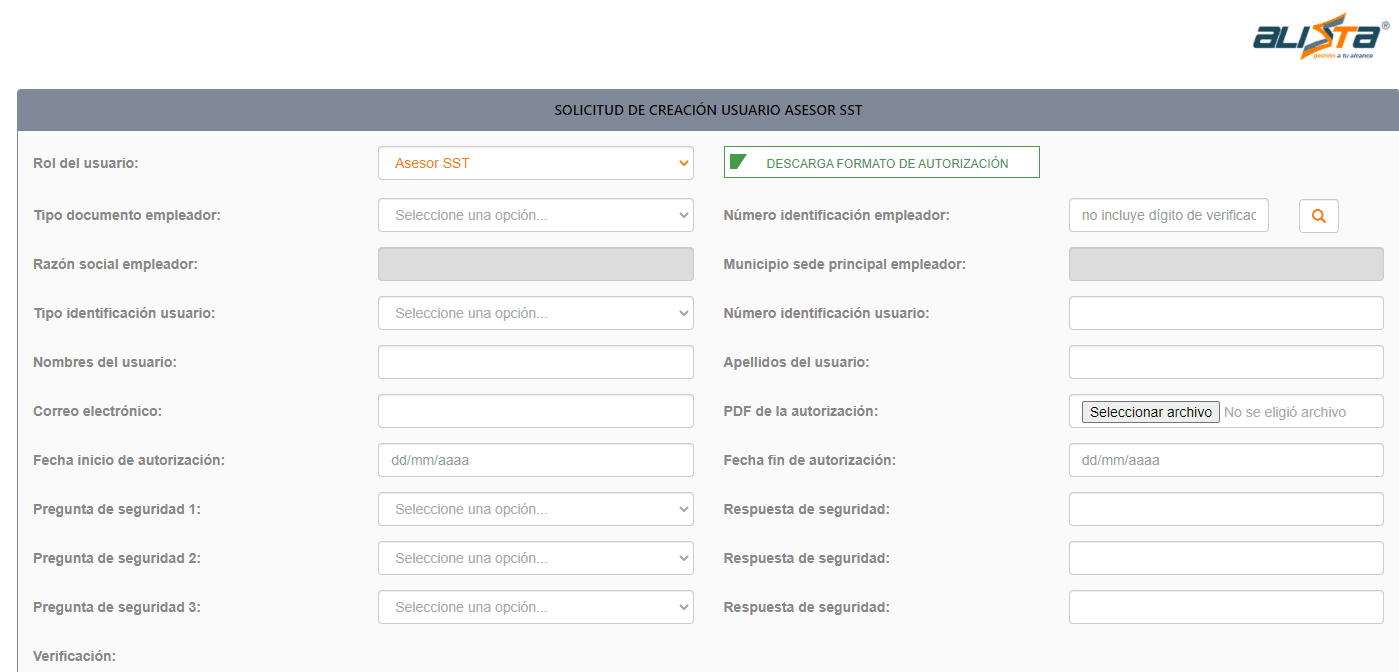Click the 'Rol del usuario:' label
The height and width of the screenshot is (672, 1399).
pyautogui.click(x=86, y=163)
